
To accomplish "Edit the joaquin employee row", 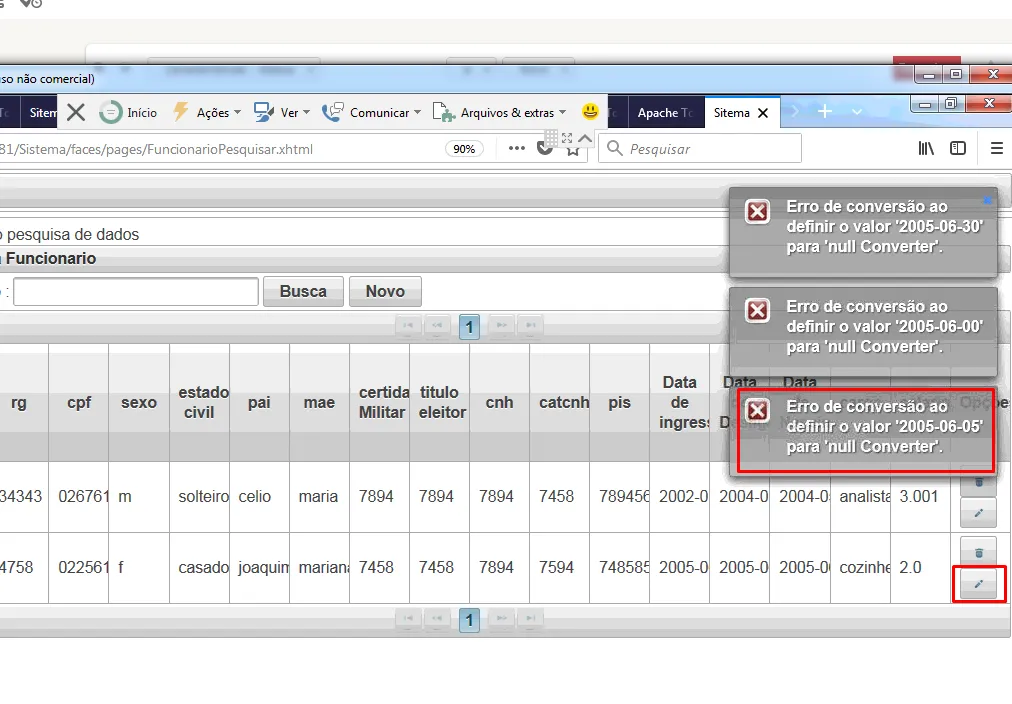I will (978, 584).
